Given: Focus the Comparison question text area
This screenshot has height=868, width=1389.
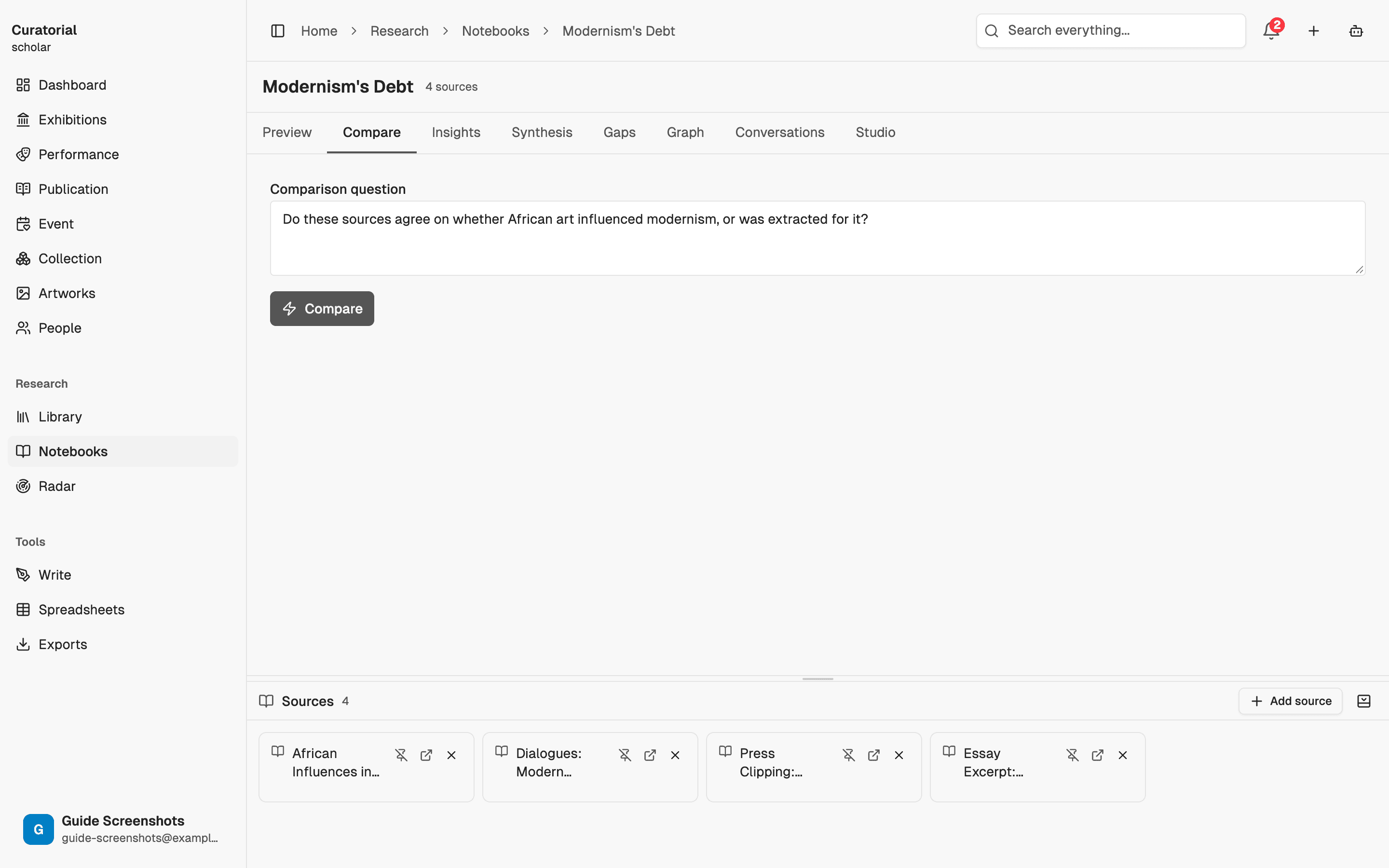Looking at the screenshot, I should click(x=817, y=238).
